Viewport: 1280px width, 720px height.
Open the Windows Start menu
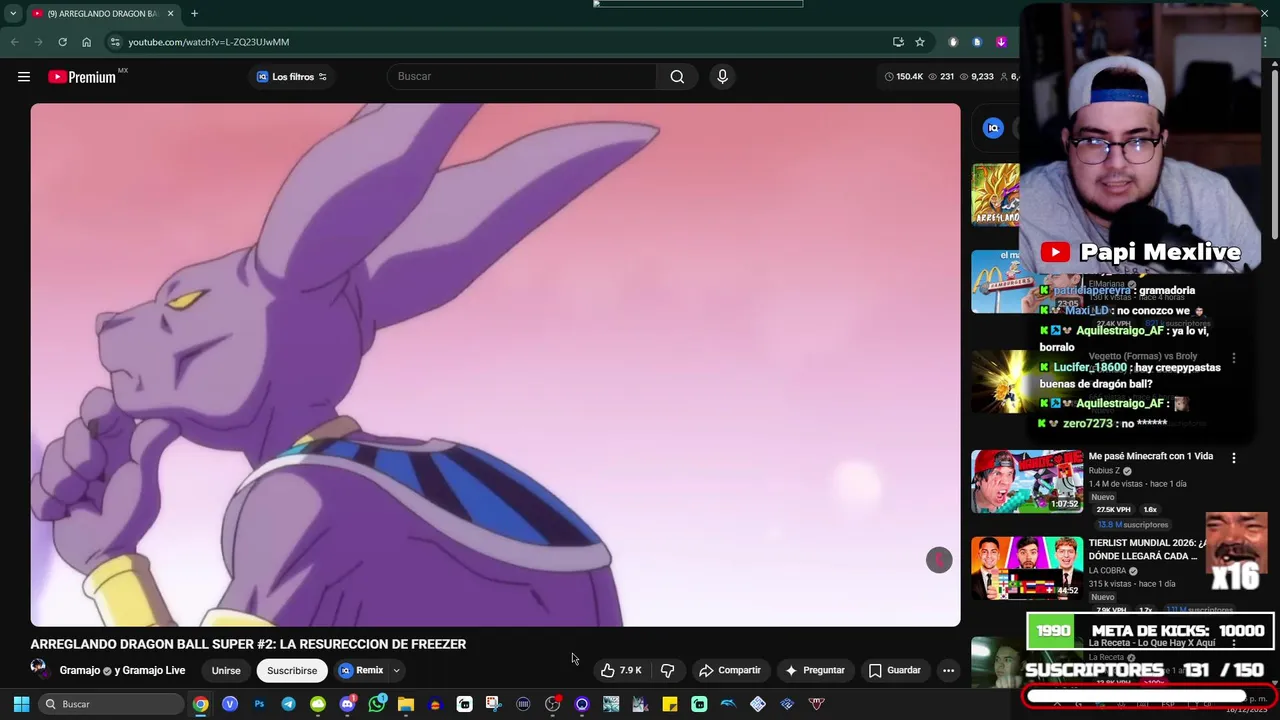point(21,704)
